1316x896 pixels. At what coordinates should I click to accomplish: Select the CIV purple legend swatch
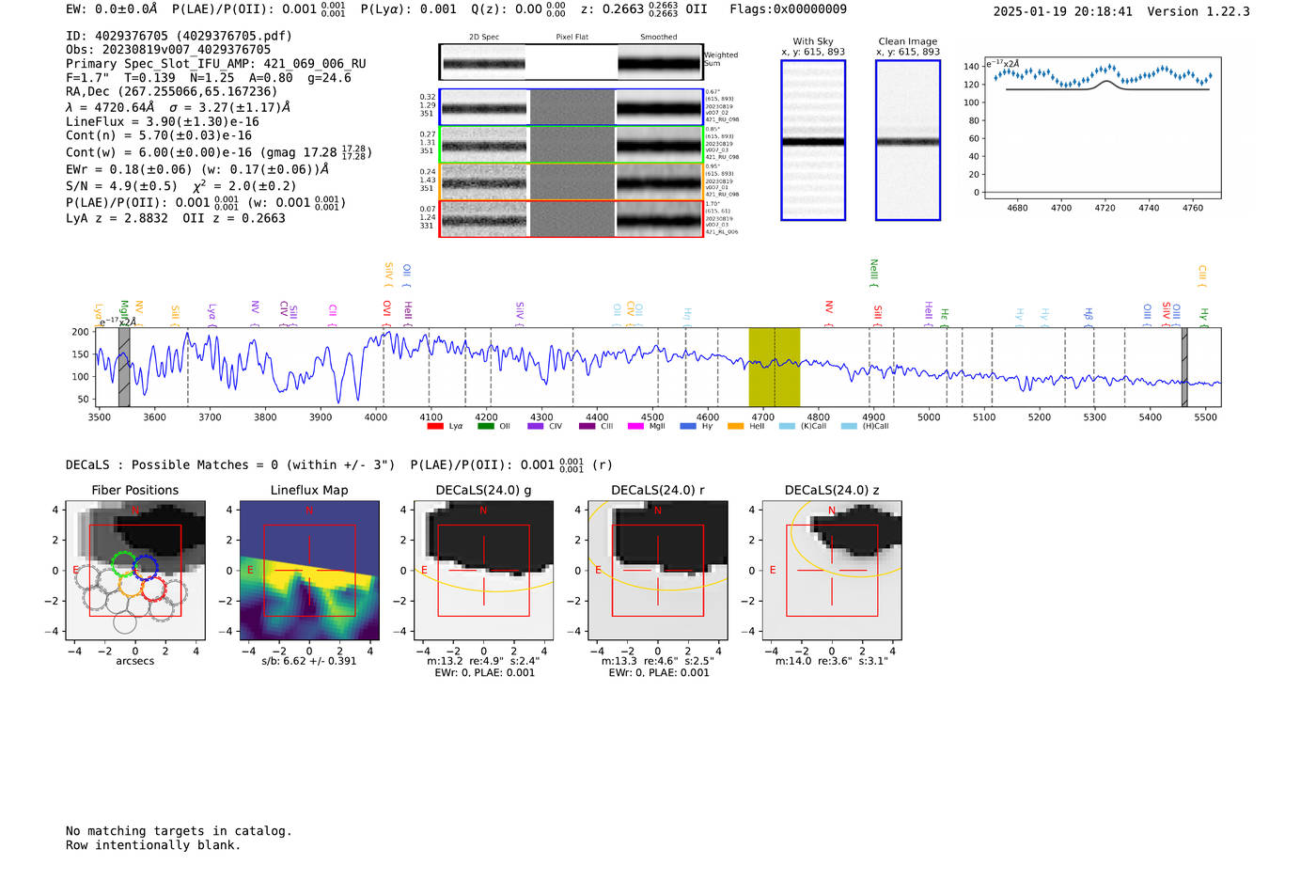point(535,426)
